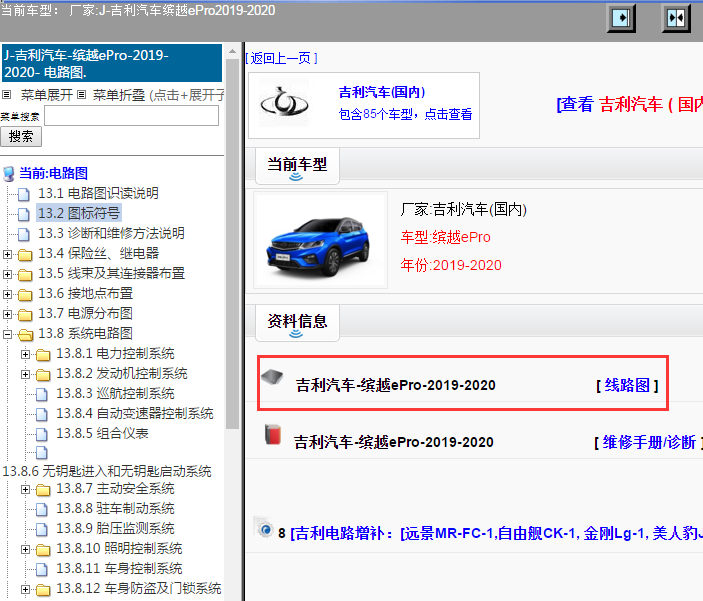This screenshot has height=601, width=703.
Task: Open the 线路图 link
Action: click(x=627, y=385)
